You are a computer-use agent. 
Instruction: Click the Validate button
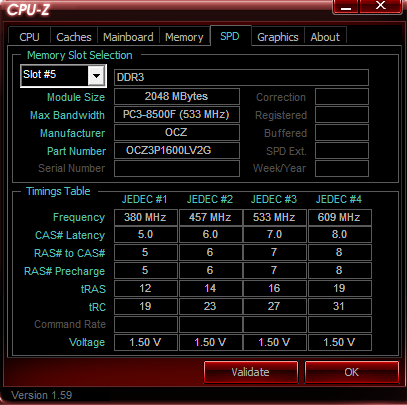click(x=251, y=372)
